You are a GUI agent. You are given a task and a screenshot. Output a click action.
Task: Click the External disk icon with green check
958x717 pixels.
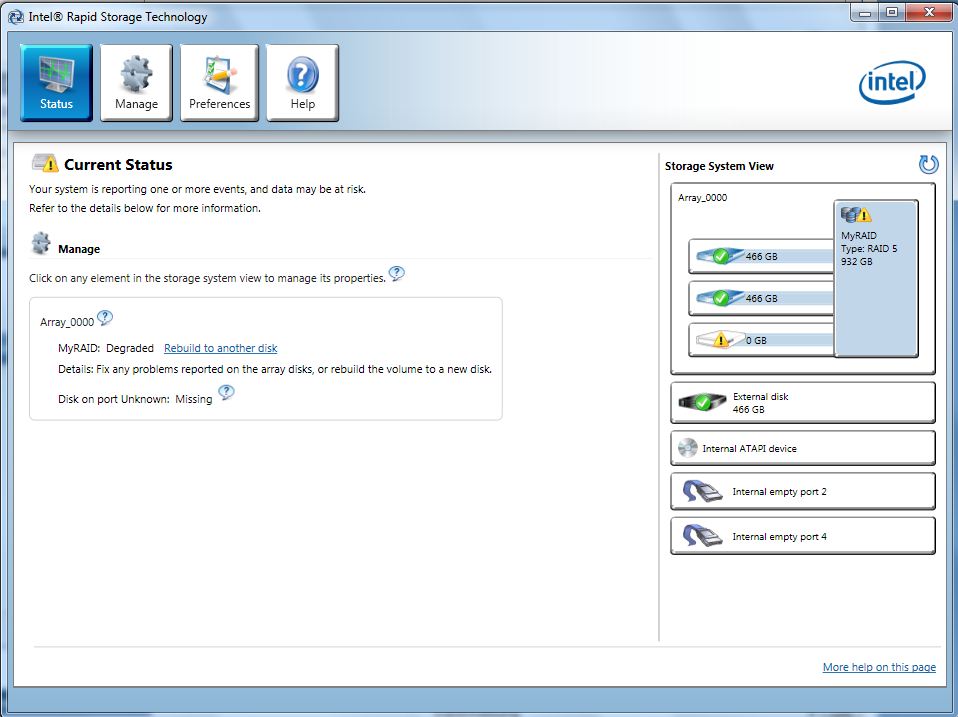(702, 402)
